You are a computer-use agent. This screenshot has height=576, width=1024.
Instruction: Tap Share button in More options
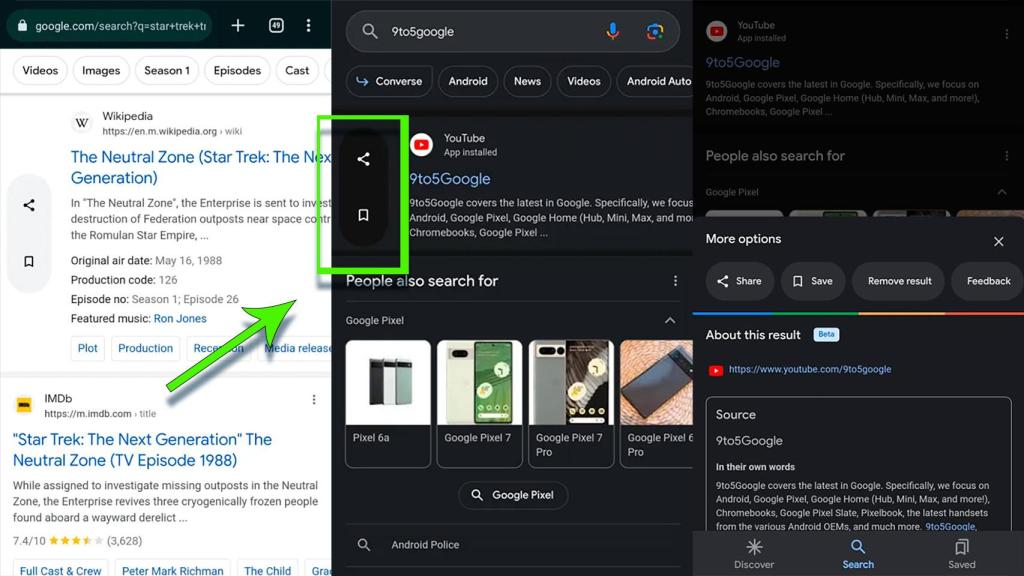739,281
